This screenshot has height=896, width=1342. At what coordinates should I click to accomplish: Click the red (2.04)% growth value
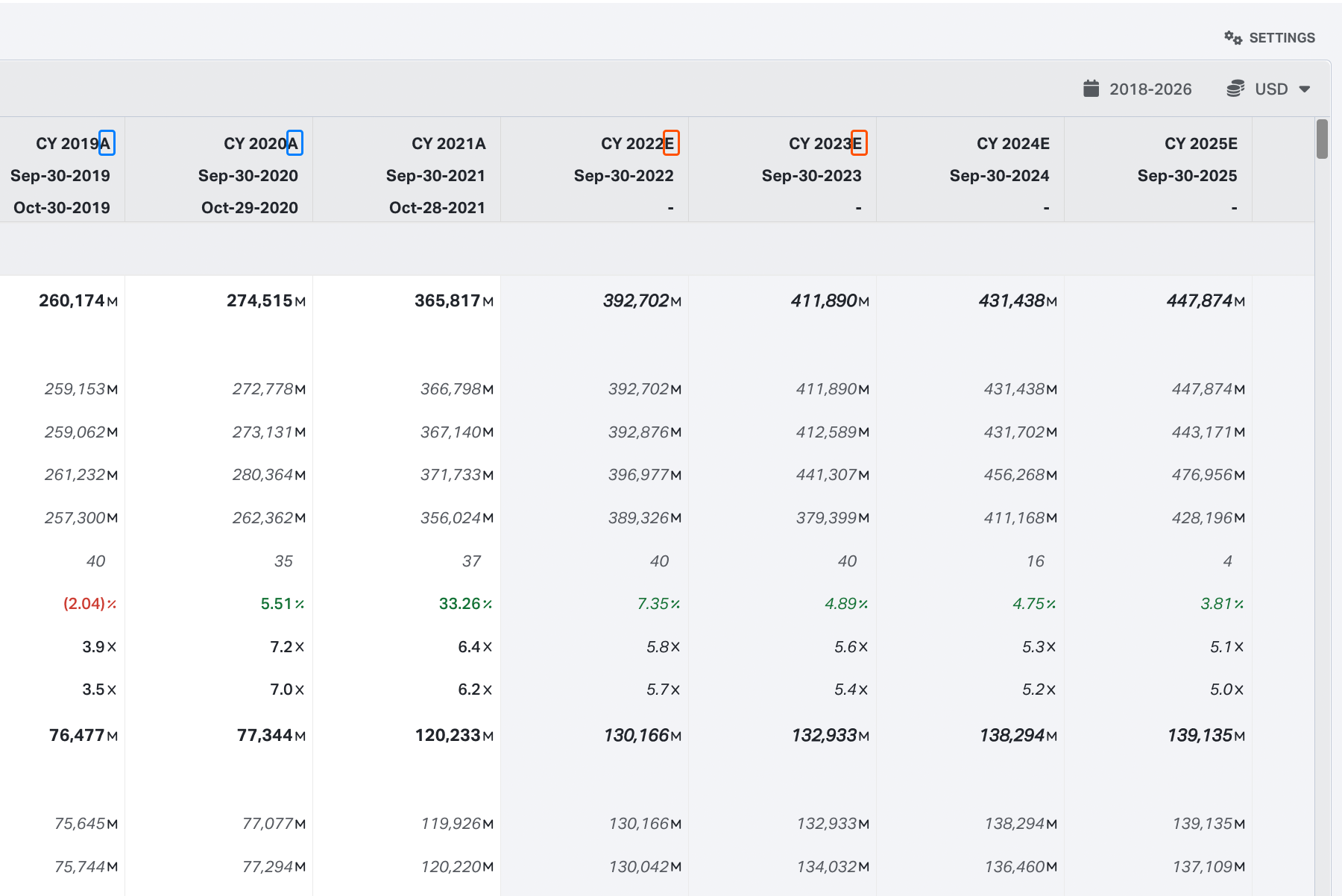(90, 604)
